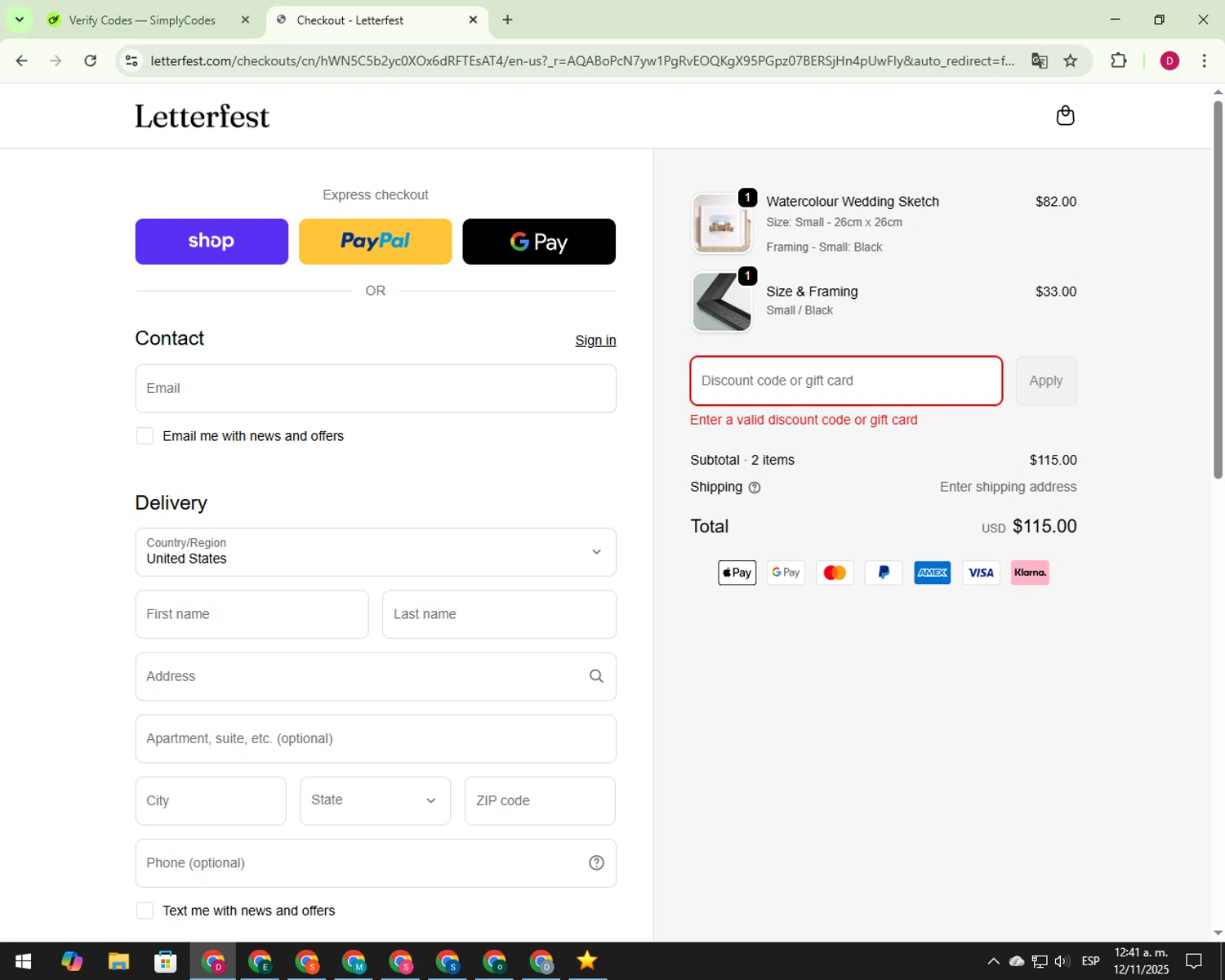The width and height of the screenshot is (1225, 980).
Task: Click the Address field
Action: 376,676
